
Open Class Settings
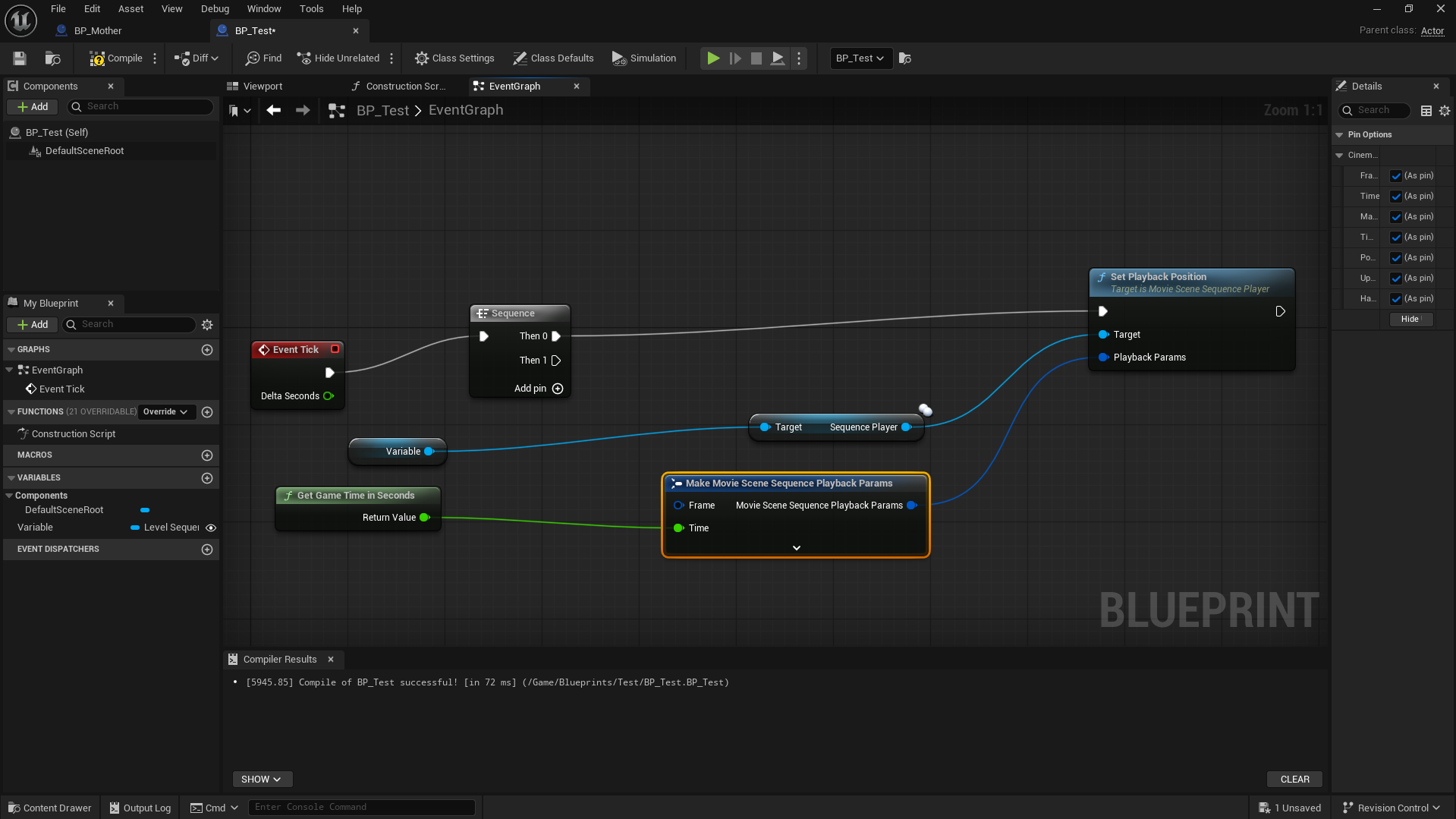tap(454, 58)
